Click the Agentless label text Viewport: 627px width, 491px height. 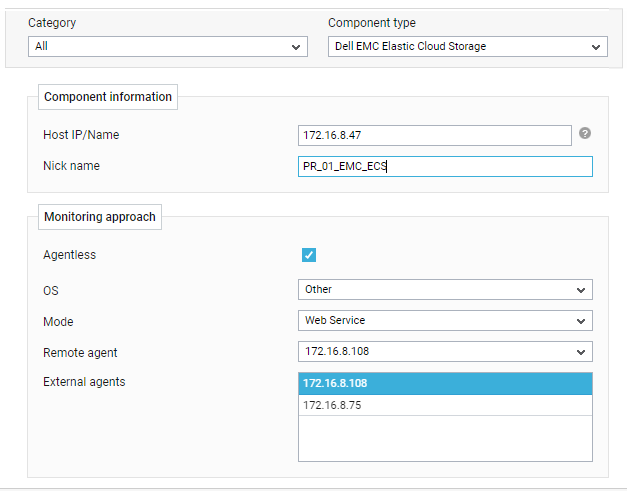pos(70,255)
